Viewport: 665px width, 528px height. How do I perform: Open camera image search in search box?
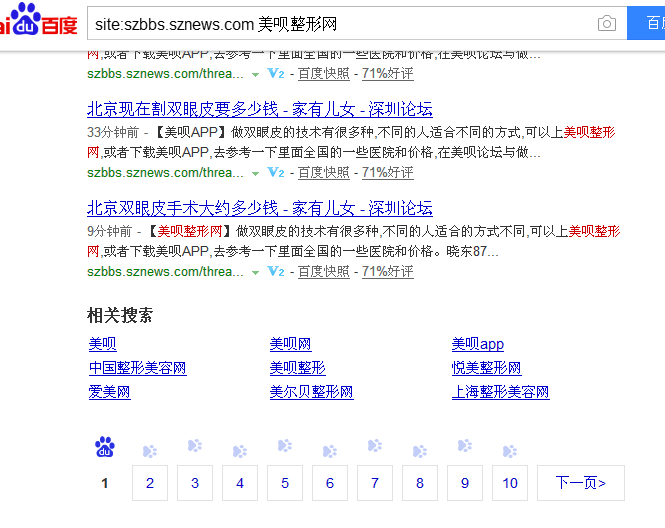pyautogui.click(x=606, y=23)
